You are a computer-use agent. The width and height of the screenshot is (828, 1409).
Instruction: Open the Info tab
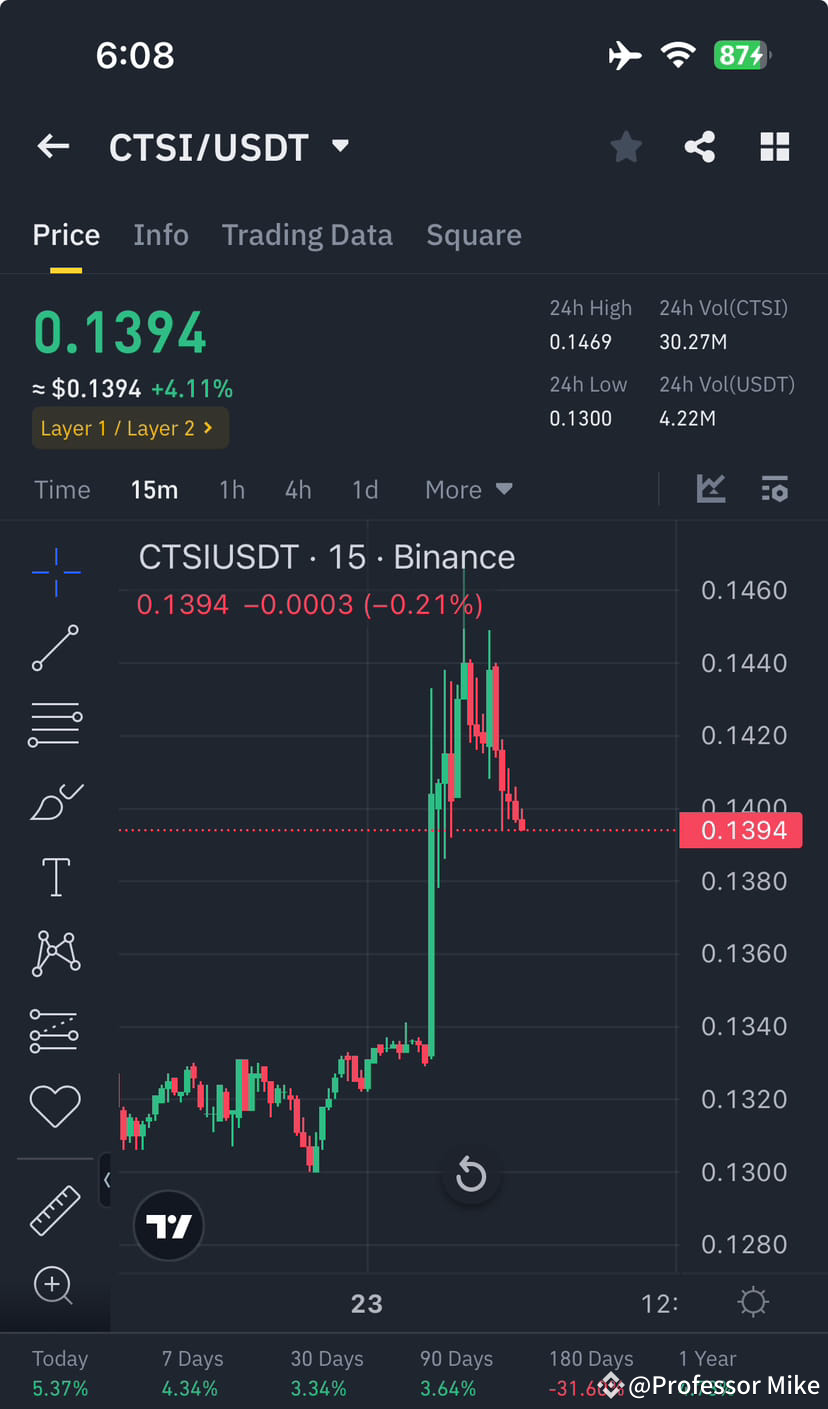point(161,234)
